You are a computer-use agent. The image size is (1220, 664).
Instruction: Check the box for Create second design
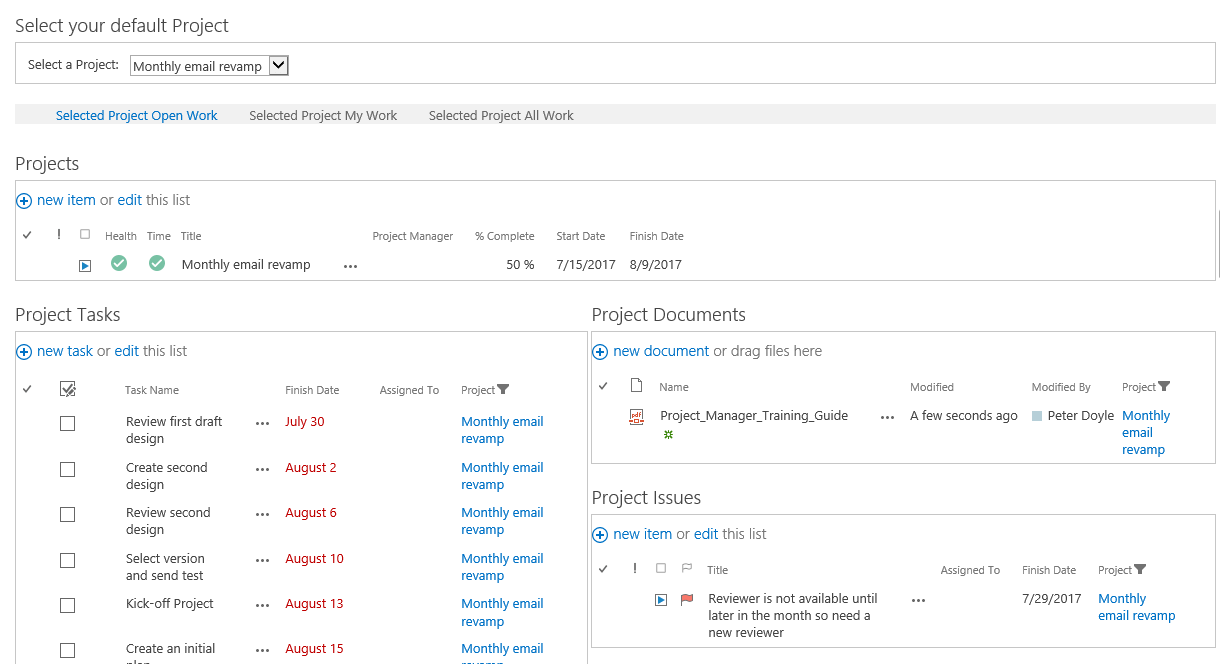pyautogui.click(x=67, y=469)
